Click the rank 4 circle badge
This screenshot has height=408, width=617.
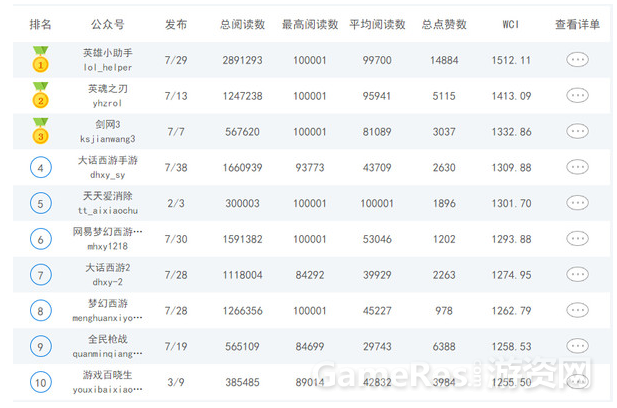(x=41, y=168)
